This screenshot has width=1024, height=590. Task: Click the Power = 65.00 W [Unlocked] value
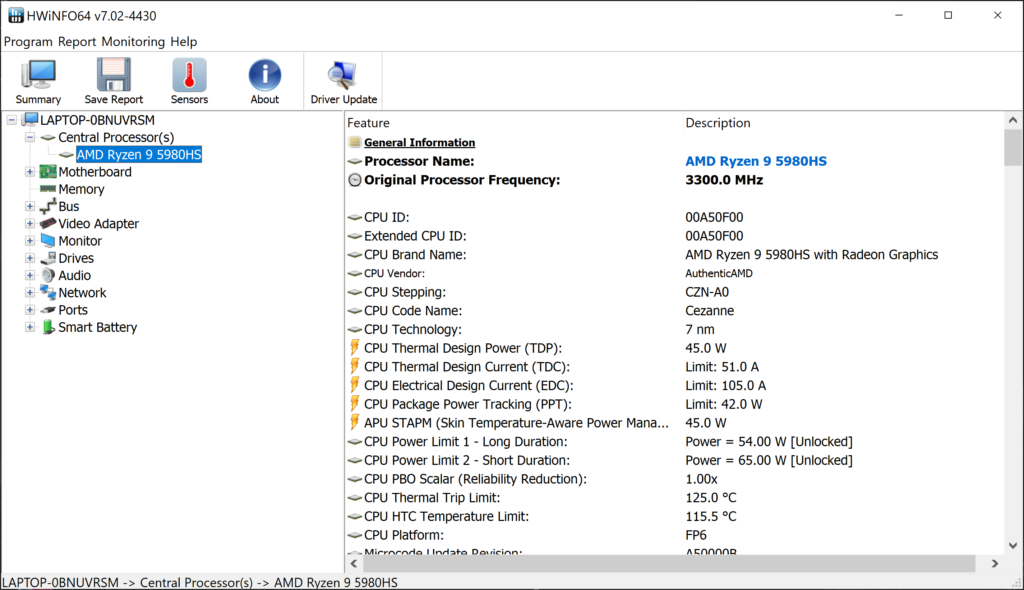tap(769, 460)
